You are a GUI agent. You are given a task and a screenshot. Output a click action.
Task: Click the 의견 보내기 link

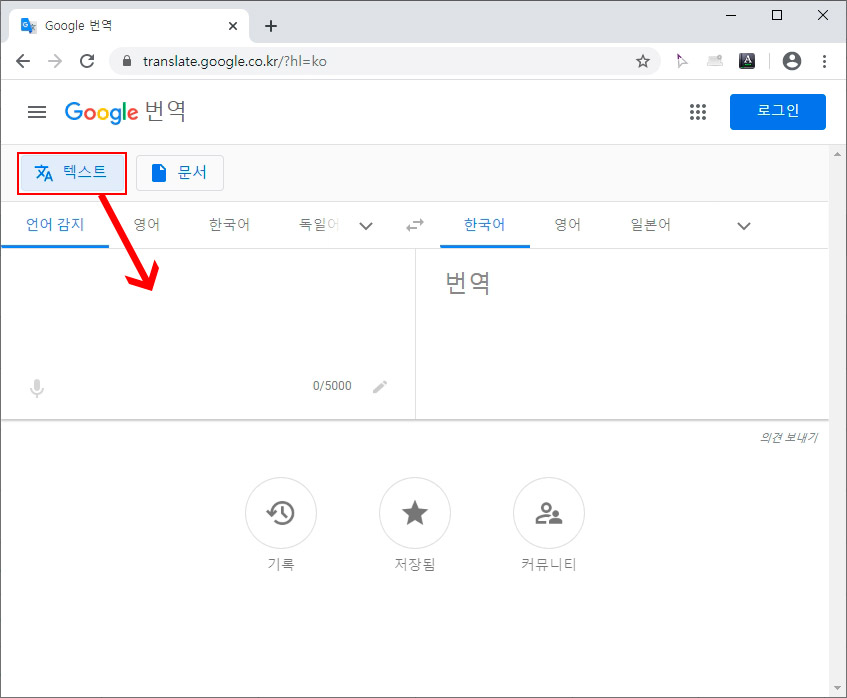click(x=789, y=438)
